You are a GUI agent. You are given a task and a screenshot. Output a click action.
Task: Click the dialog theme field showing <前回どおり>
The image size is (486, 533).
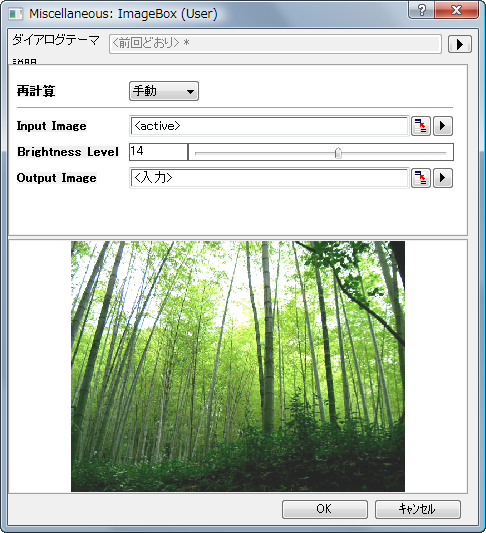pyautogui.click(x=275, y=44)
